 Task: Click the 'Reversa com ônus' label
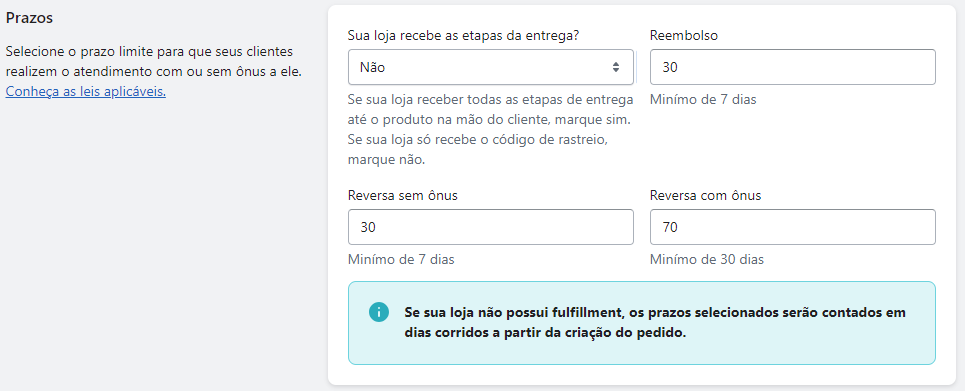tap(705, 196)
